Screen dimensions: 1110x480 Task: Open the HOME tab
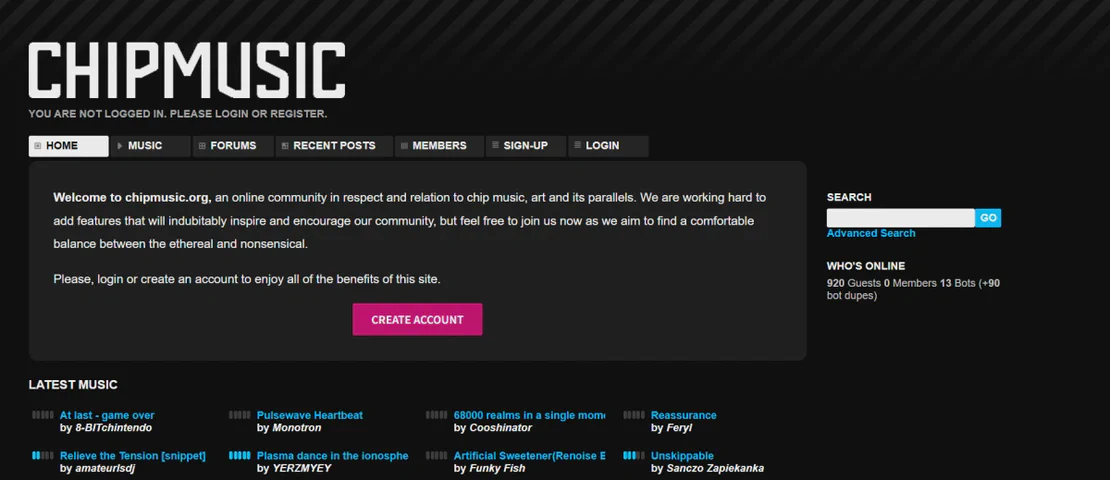(69, 146)
